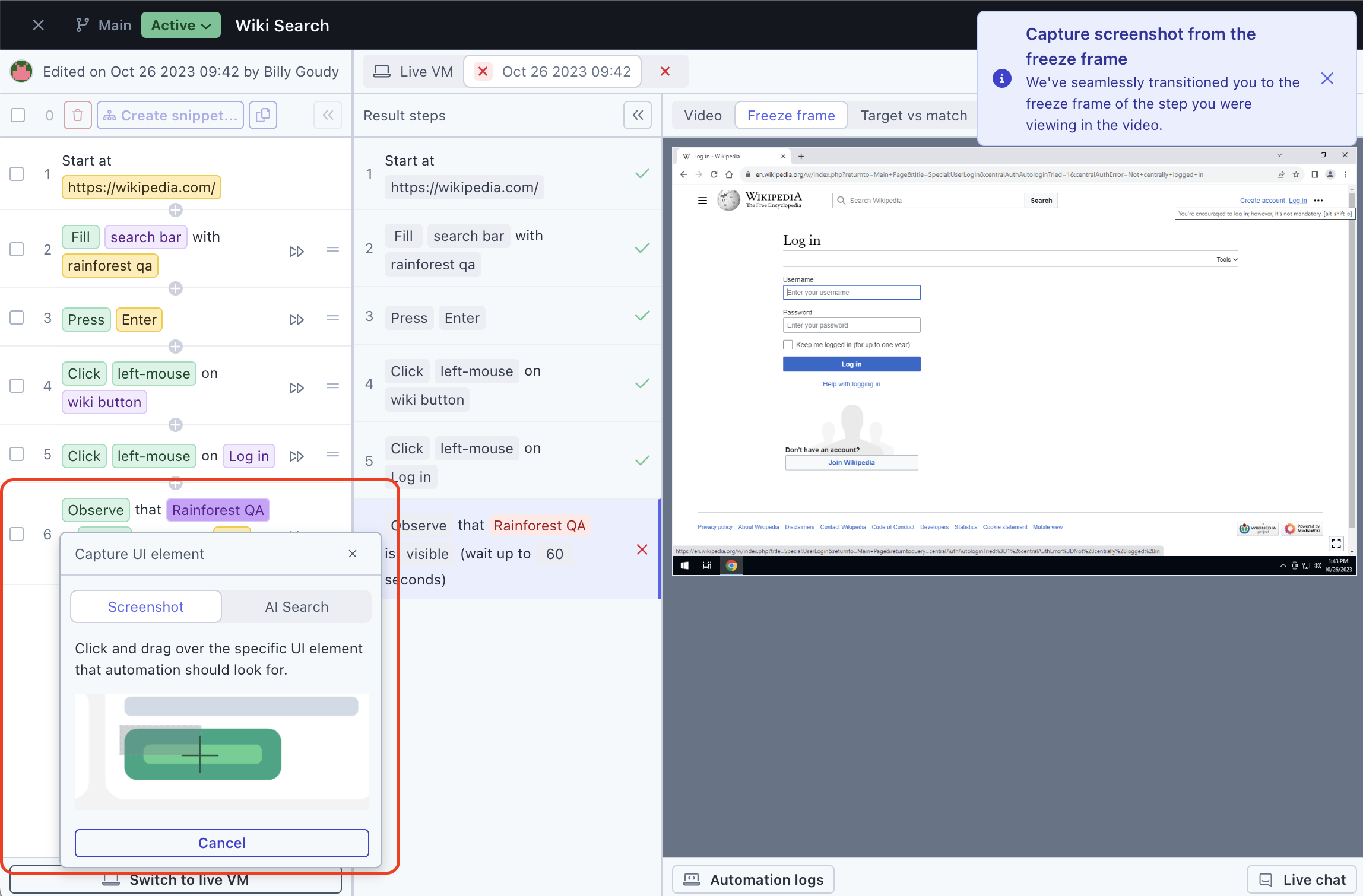Viewport: 1363px width, 896px height.
Task: Open Automation logs
Action: coord(753,879)
